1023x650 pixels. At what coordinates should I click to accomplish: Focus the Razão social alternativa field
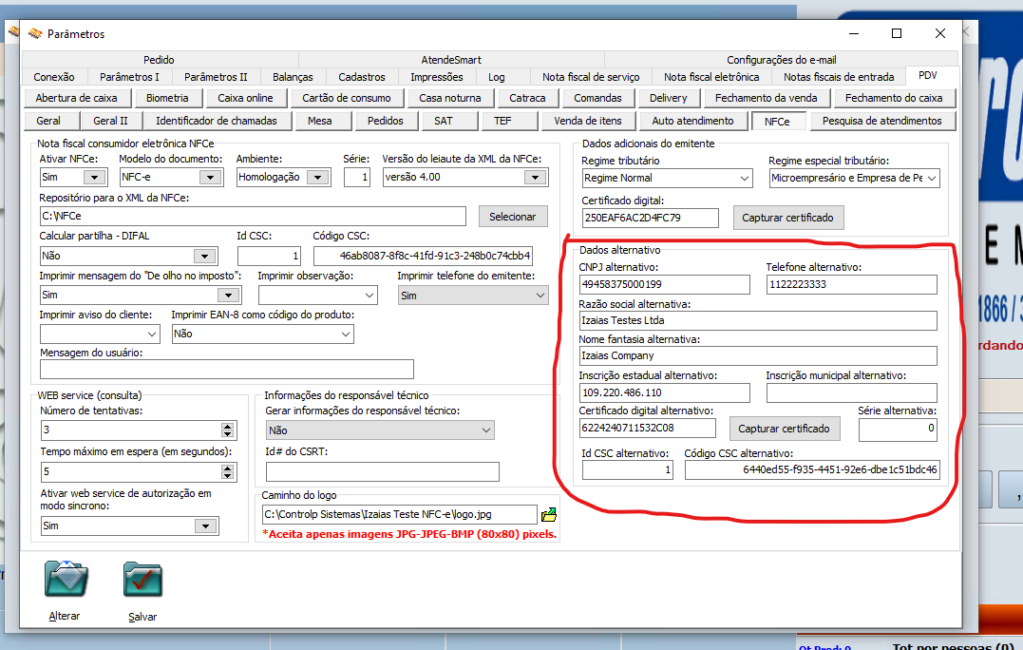(758, 320)
